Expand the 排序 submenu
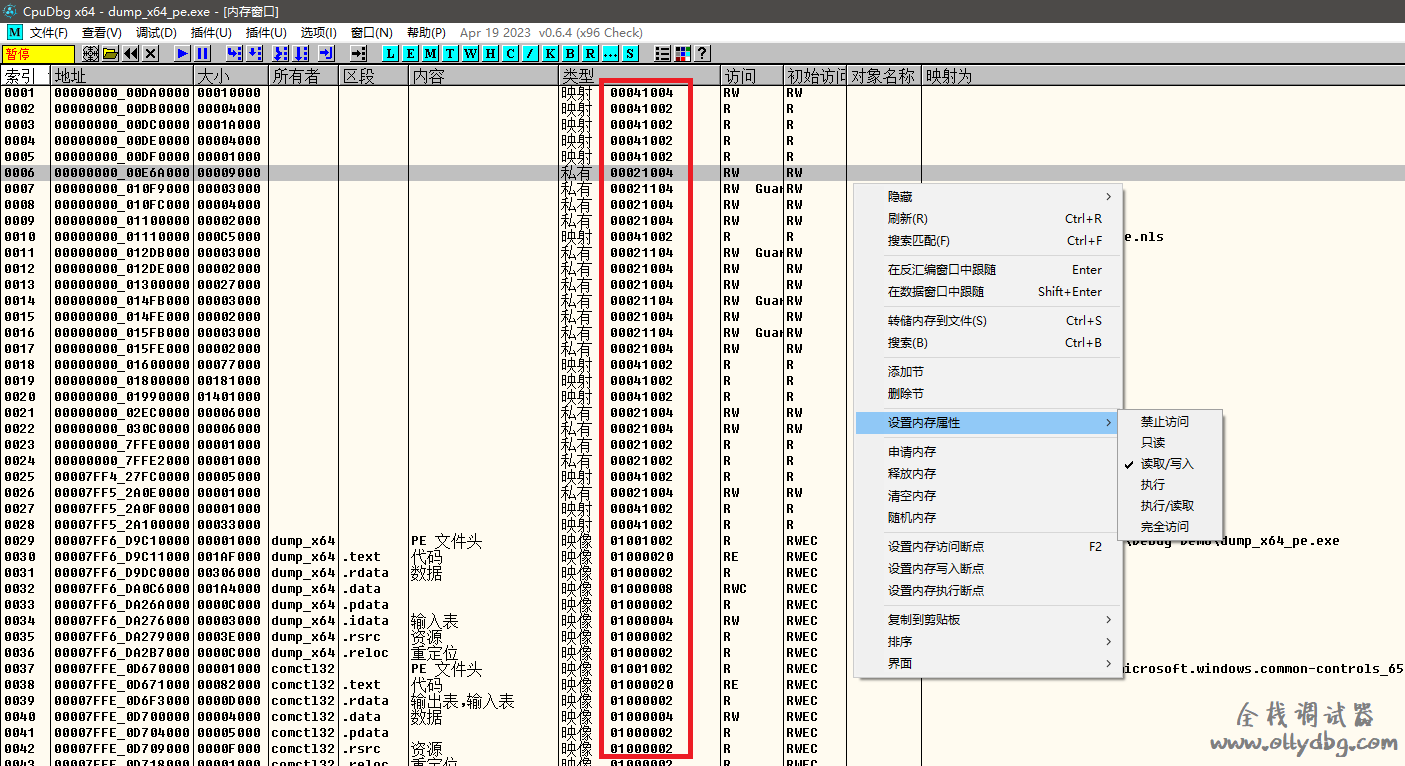1405x766 pixels. (988, 642)
